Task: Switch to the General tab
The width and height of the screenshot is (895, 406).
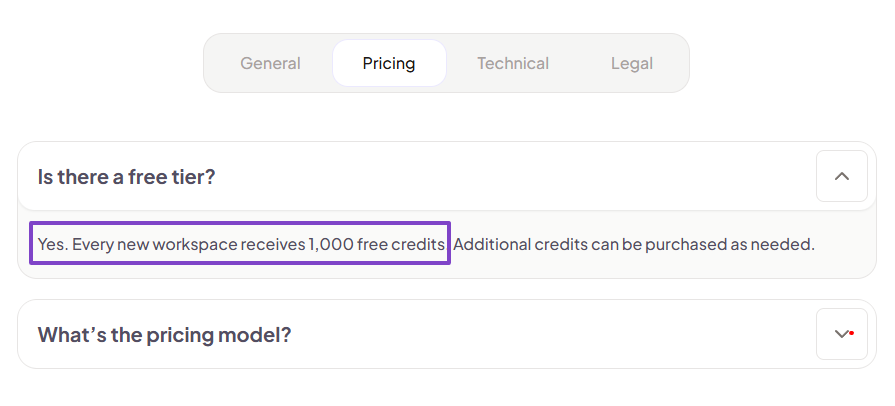Action: tap(270, 63)
